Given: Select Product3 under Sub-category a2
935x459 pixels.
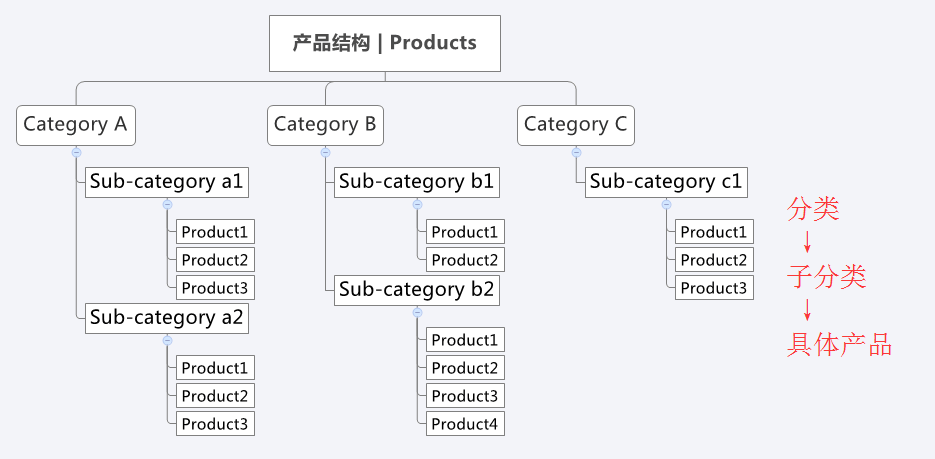Looking at the screenshot, I should coord(215,424).
